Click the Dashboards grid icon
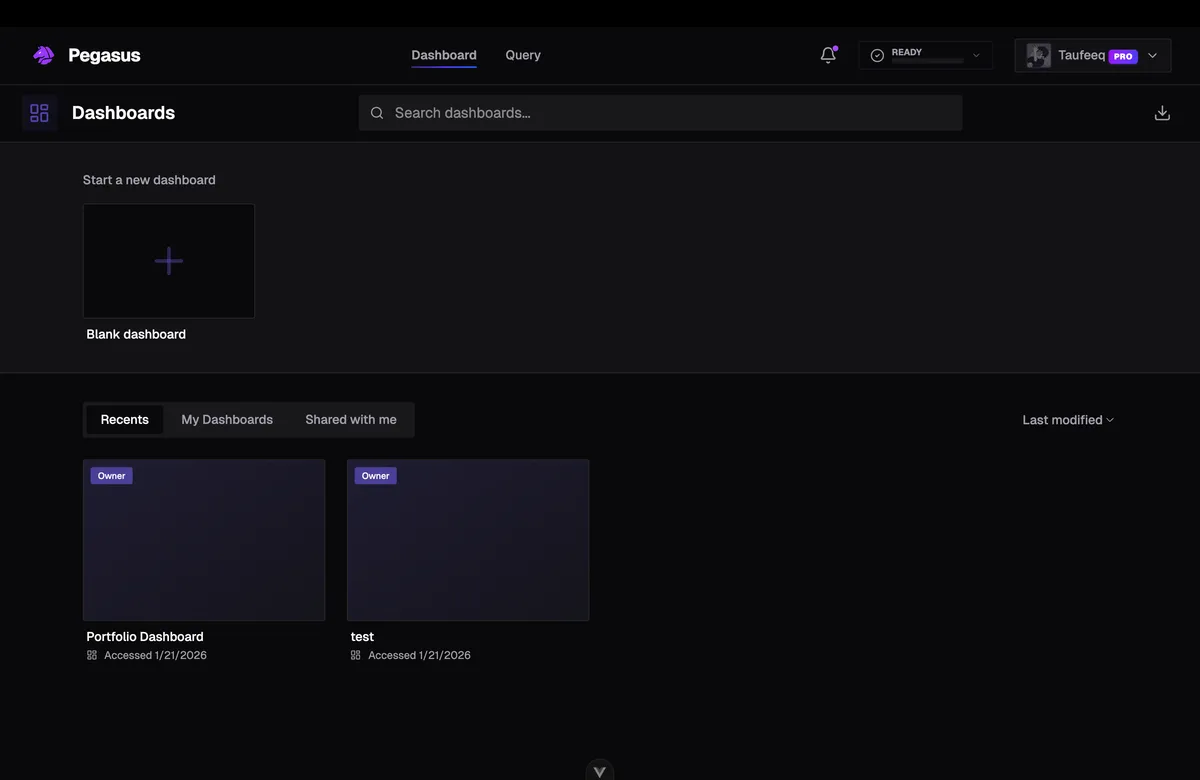1200x780 pixels. pyautogui.click(x=40, y=113)
